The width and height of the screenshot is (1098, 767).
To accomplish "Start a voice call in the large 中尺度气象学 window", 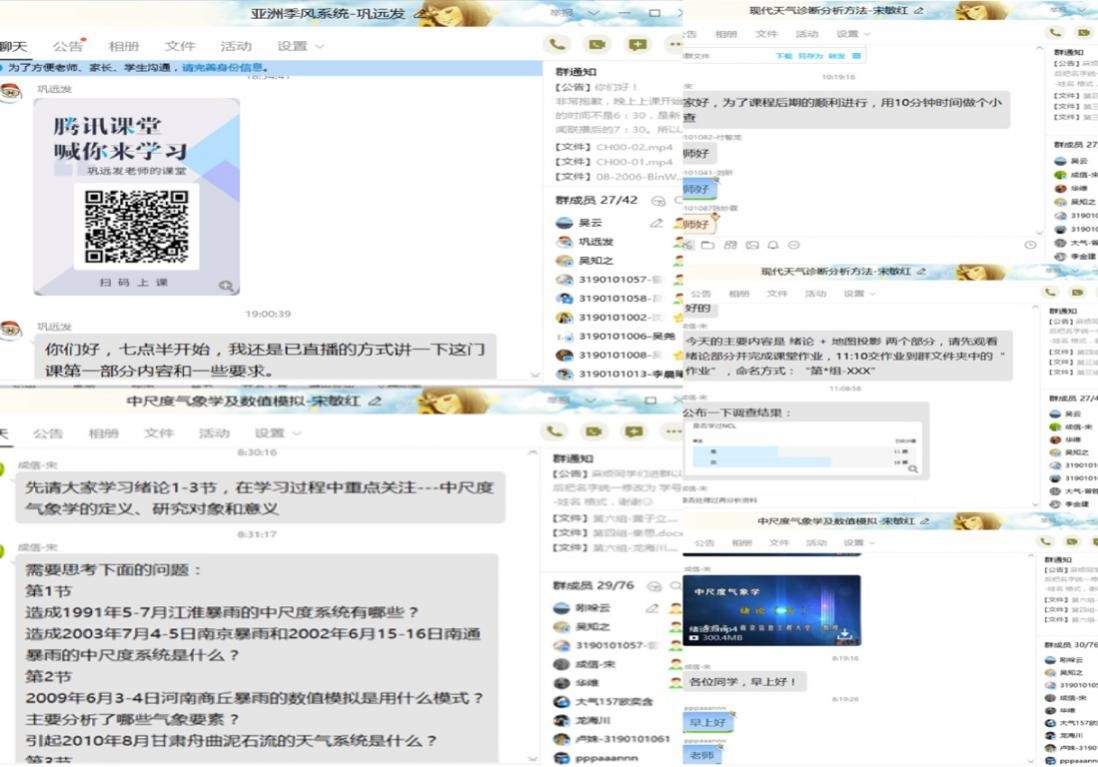I will point(555,431).
